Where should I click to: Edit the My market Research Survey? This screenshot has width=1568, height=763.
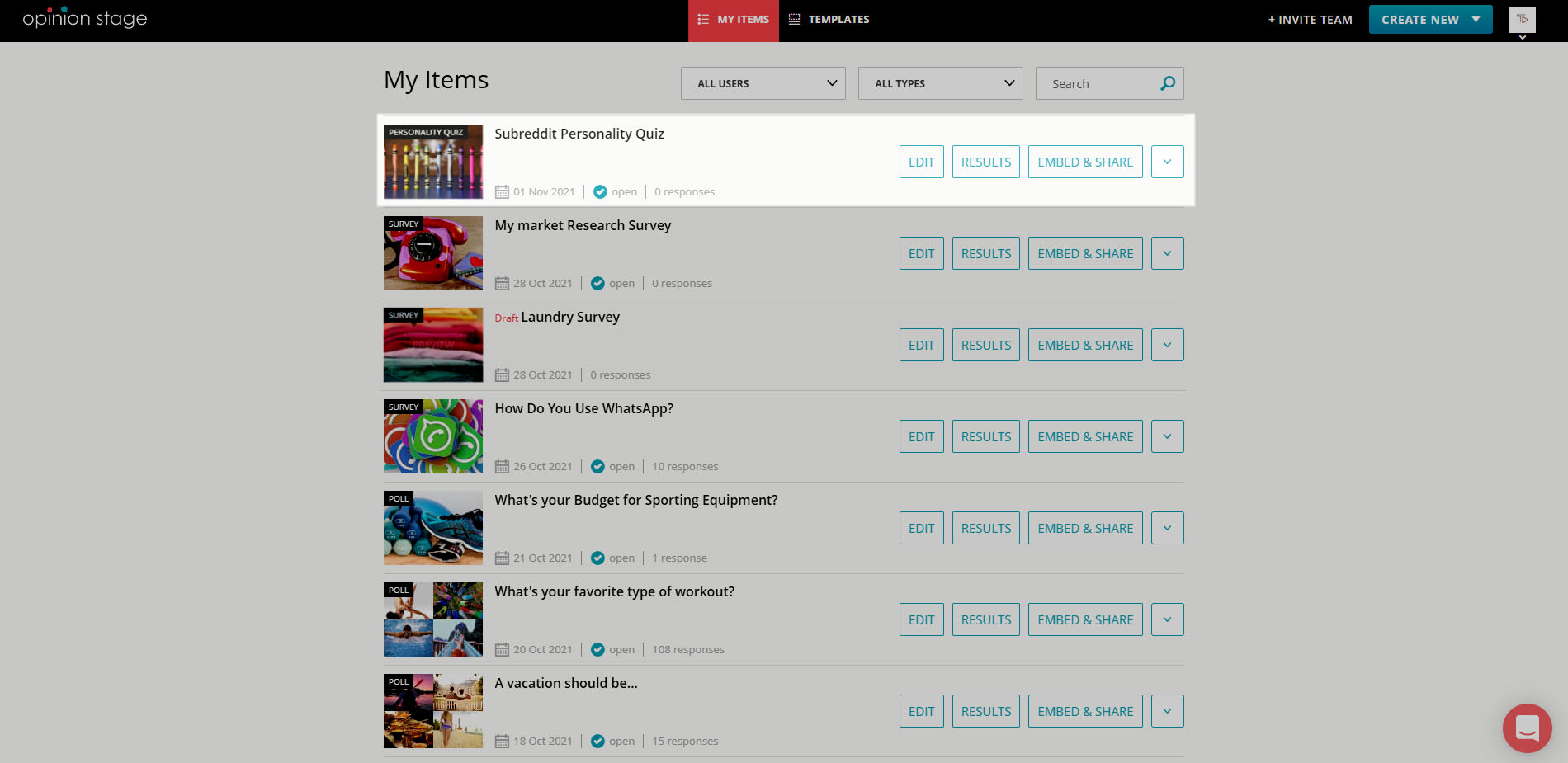[x=921, y=253]
